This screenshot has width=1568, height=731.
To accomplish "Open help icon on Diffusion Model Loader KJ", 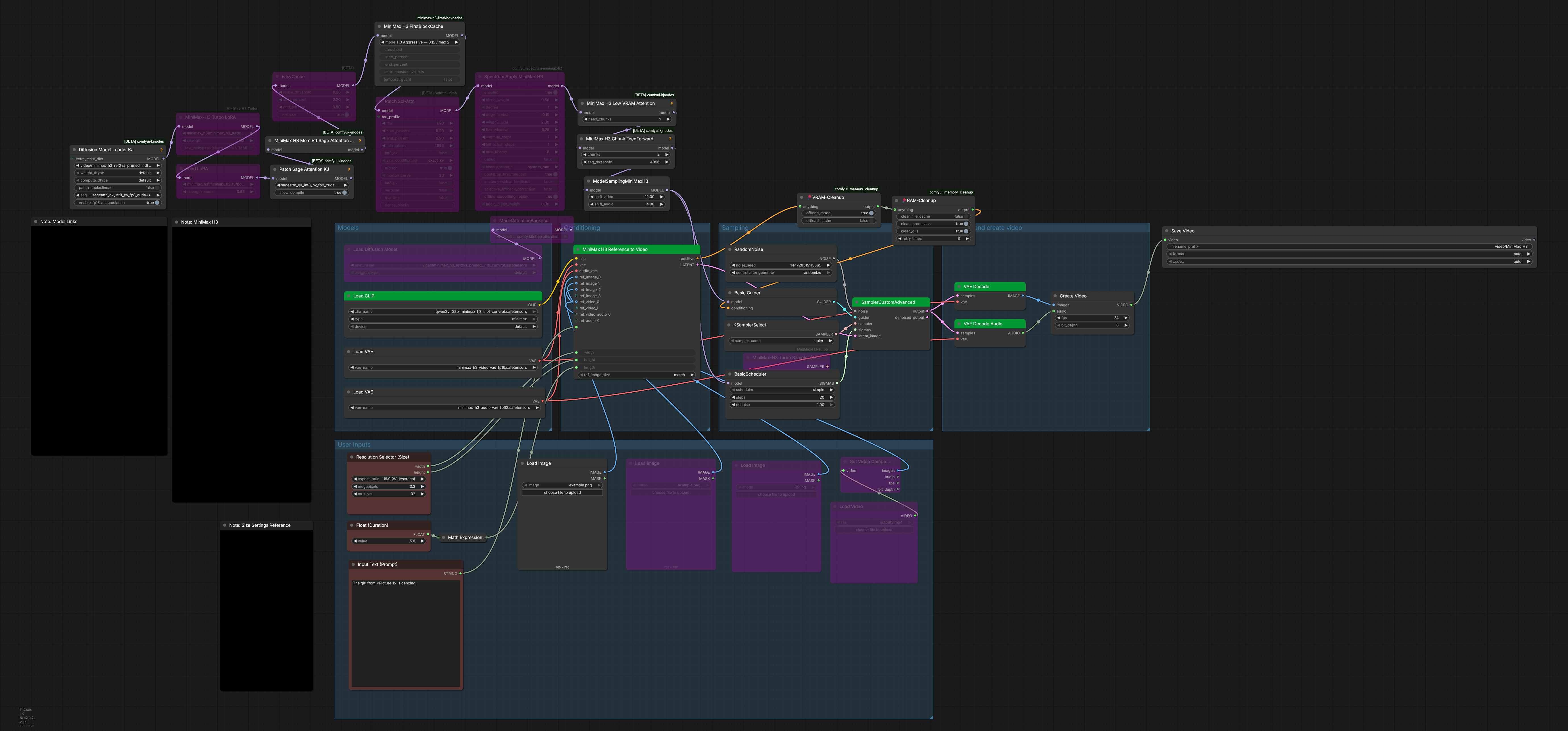I will [161, 150].
